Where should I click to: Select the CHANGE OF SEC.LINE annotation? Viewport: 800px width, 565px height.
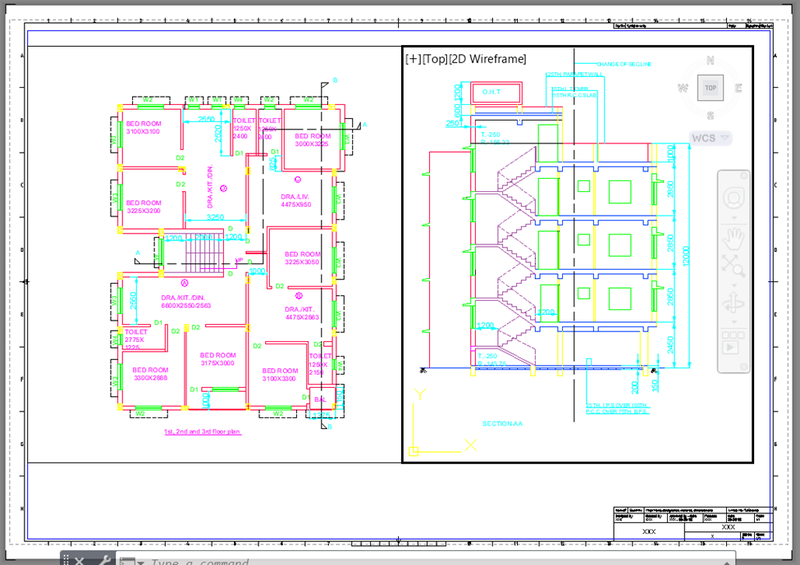(623, 64)
